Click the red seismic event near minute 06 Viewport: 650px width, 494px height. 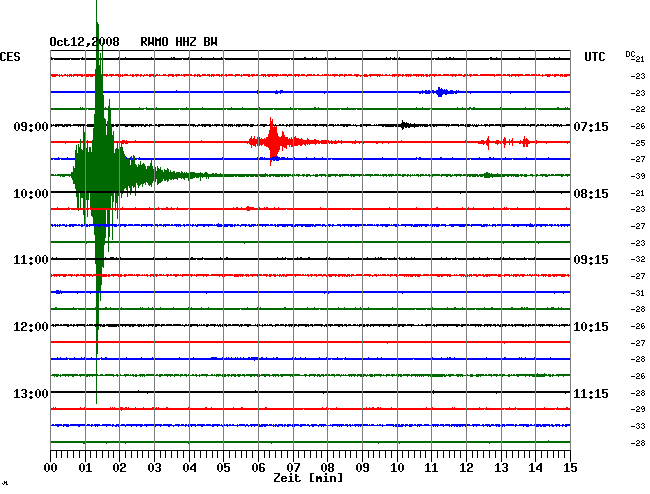coord(272,142)
